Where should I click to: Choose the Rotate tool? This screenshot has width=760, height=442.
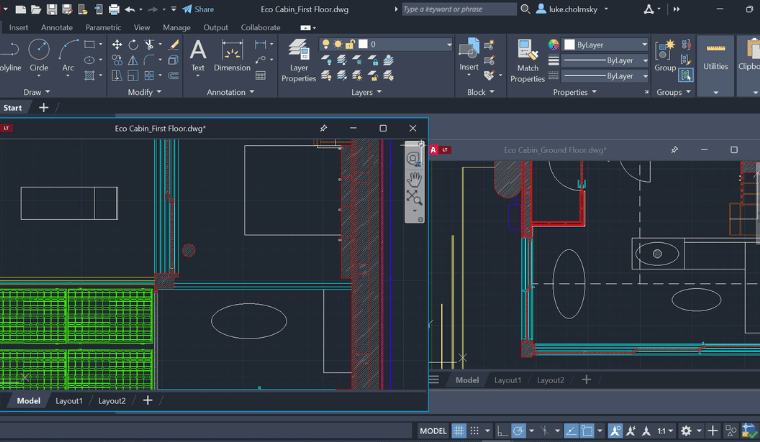pos(133,45)
